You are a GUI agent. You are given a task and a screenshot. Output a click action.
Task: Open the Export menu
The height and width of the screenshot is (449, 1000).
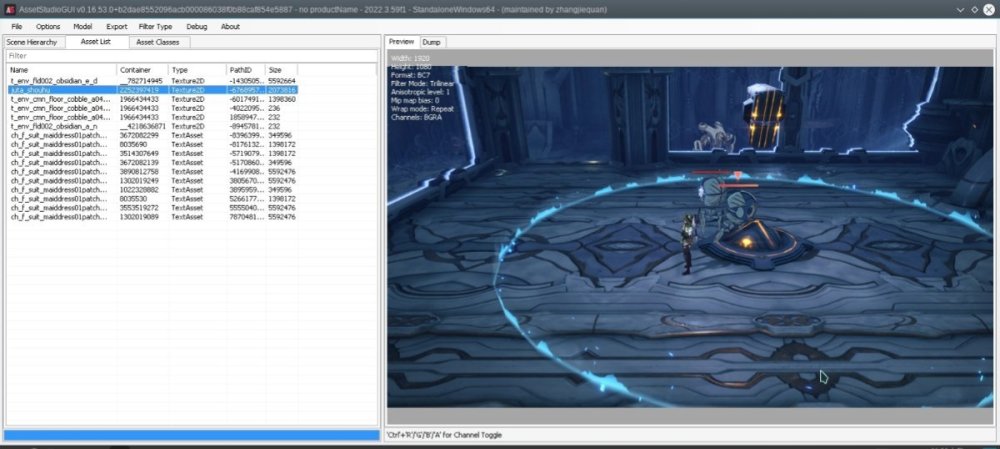point(117,26)
